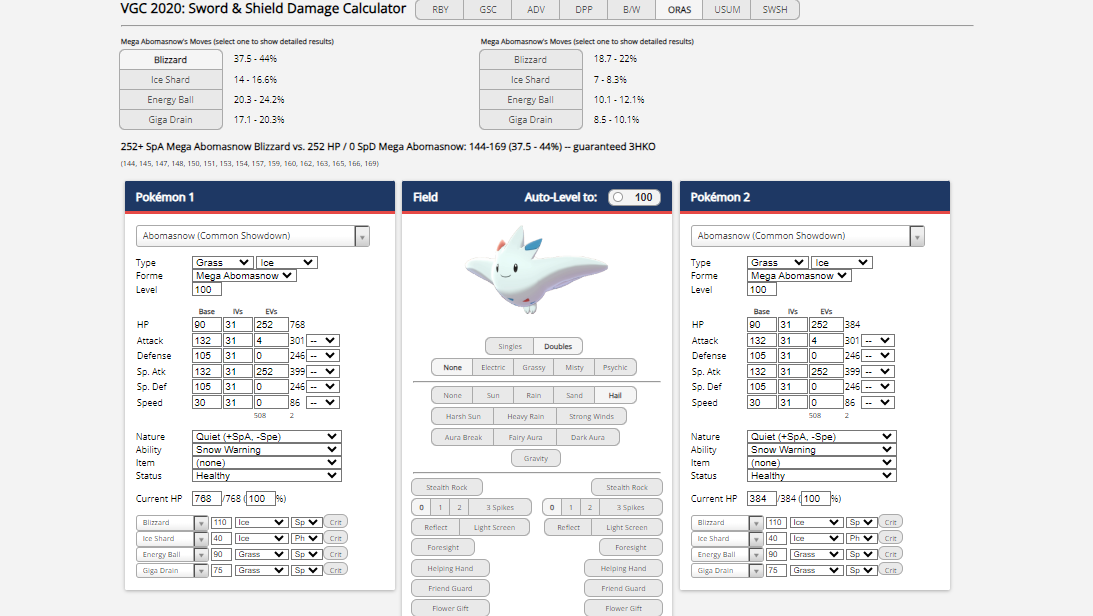Image resolution: width=1093 pixels, height=616 pixels.
Task: Edit Pokémon 2 Sp. Atk EVs field
Action: (826, 371)
